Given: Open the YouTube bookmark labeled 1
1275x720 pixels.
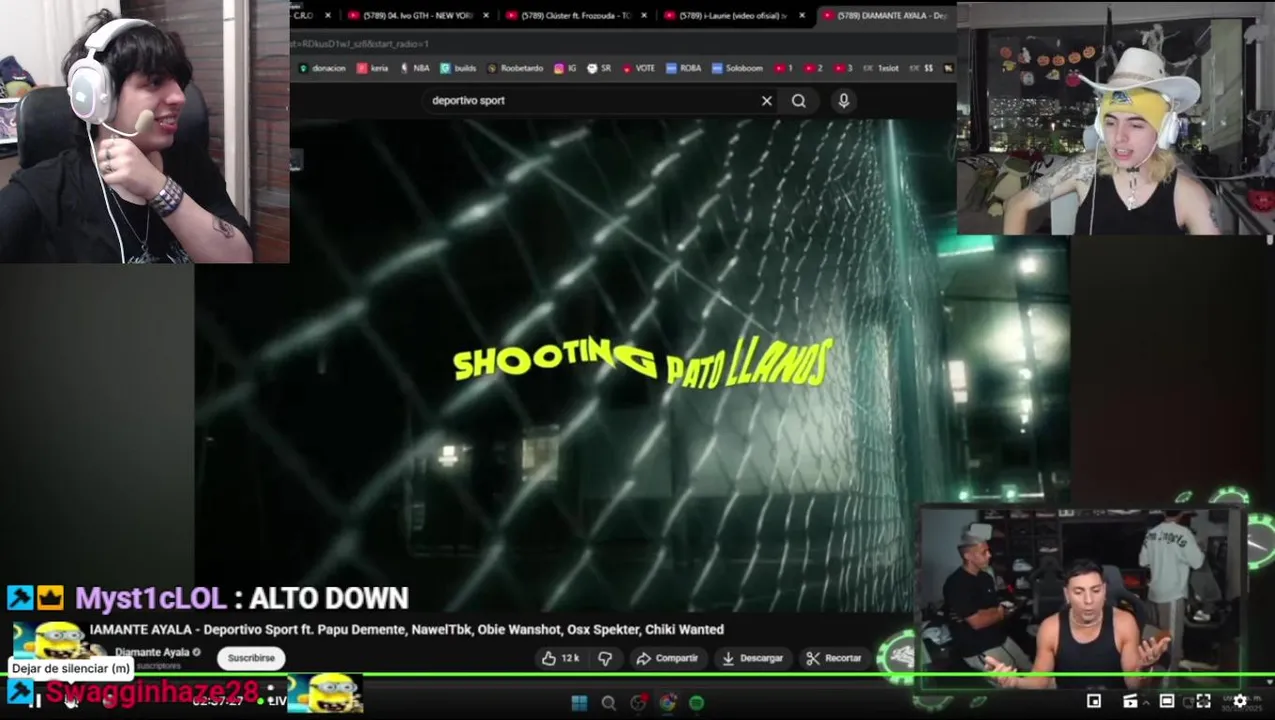Looking at the screenshot, I should [782, 68].
